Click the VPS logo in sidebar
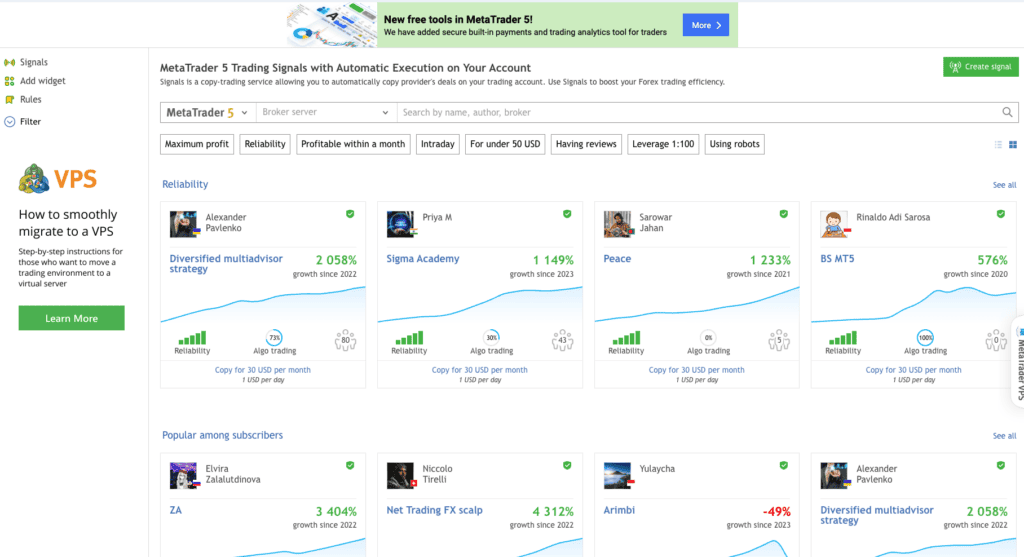Screen dimensions: 1024x557 tap(57, 178)
